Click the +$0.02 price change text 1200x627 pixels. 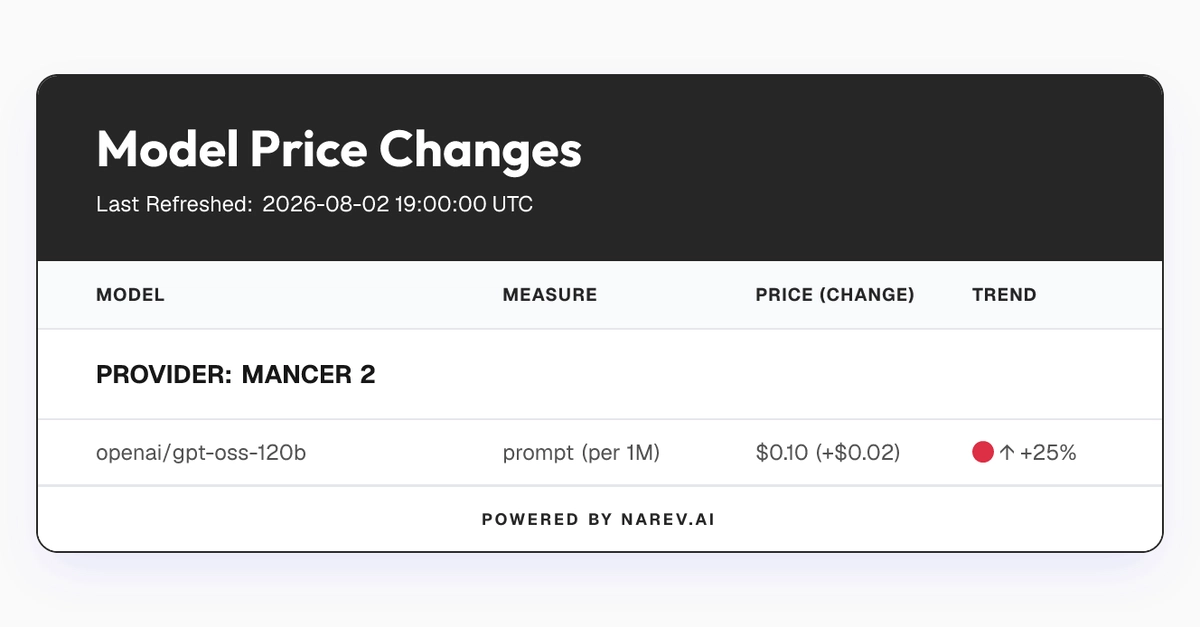856,453
